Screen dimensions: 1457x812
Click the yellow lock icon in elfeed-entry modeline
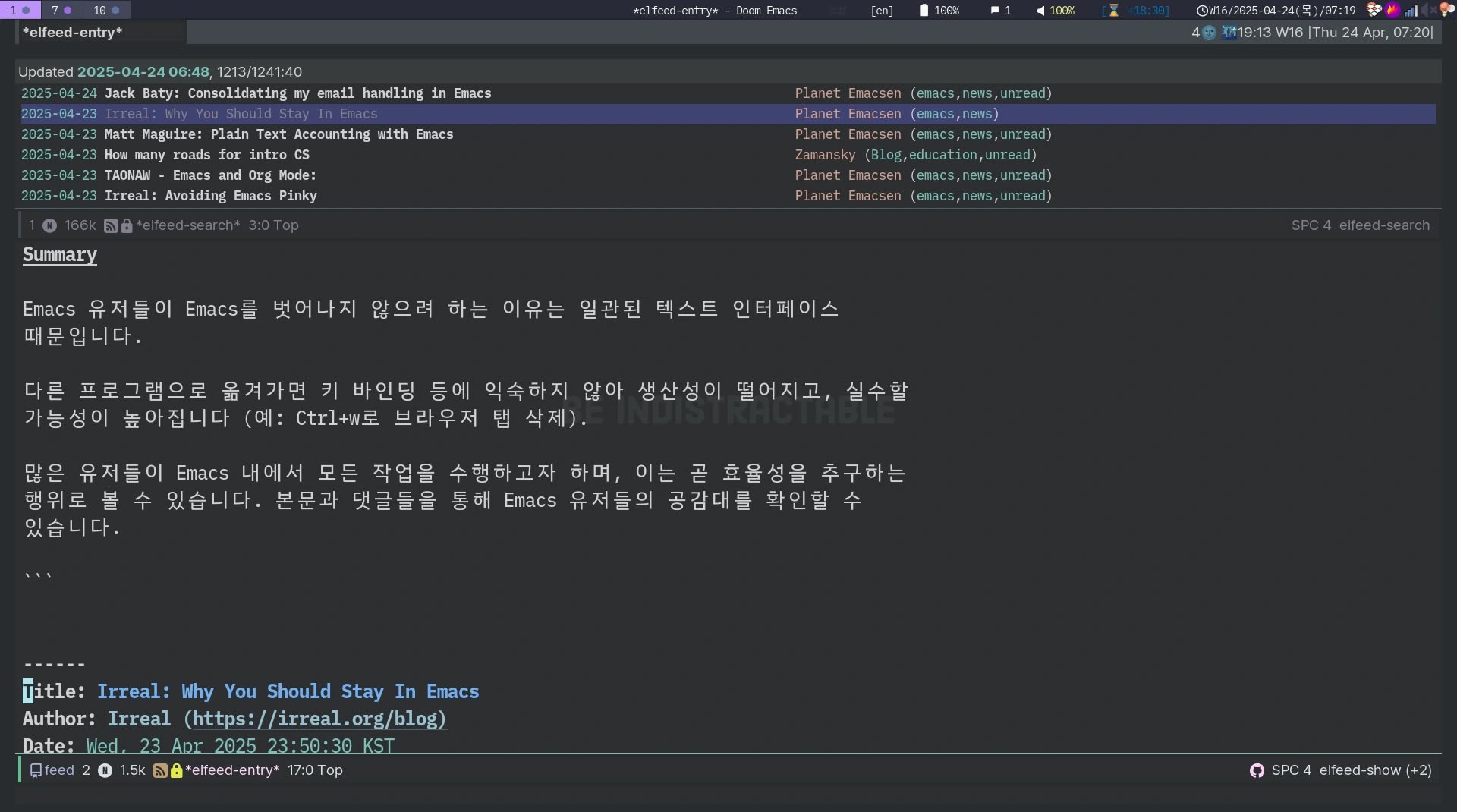pyautogui.click(x=176, y=770)
